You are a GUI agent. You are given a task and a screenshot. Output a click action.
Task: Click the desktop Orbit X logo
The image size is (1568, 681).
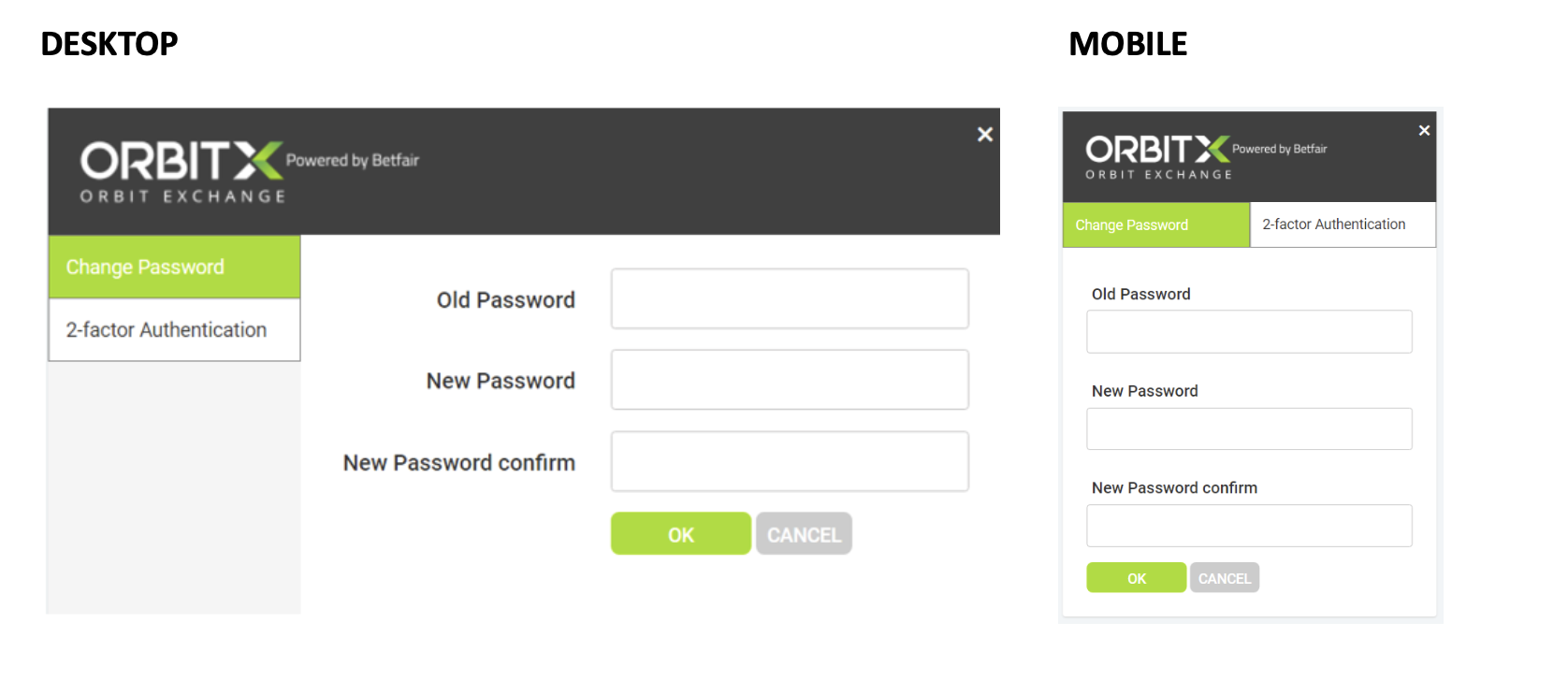(x=181, y=170)
